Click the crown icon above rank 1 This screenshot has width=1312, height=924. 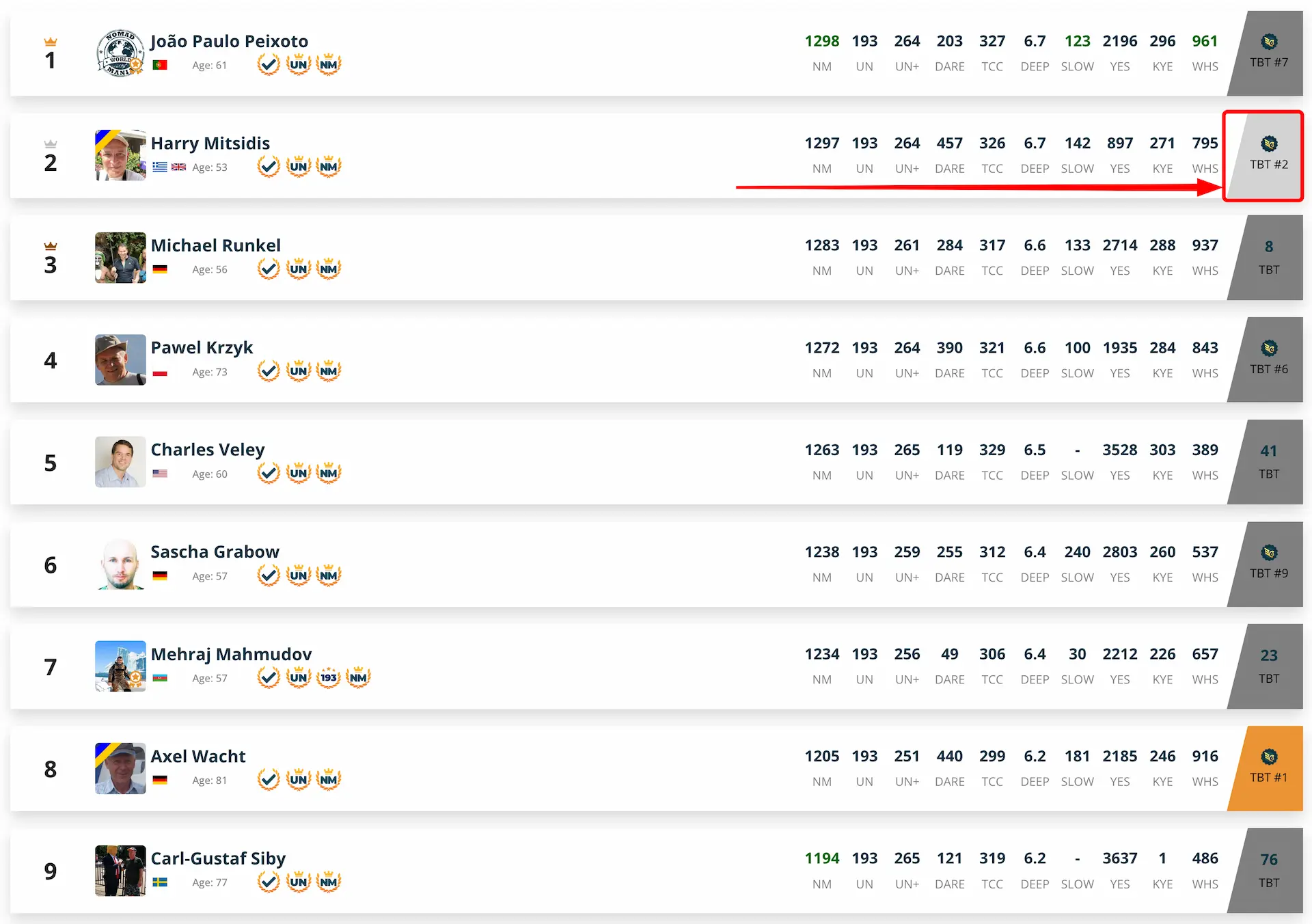tap(51, 42)
